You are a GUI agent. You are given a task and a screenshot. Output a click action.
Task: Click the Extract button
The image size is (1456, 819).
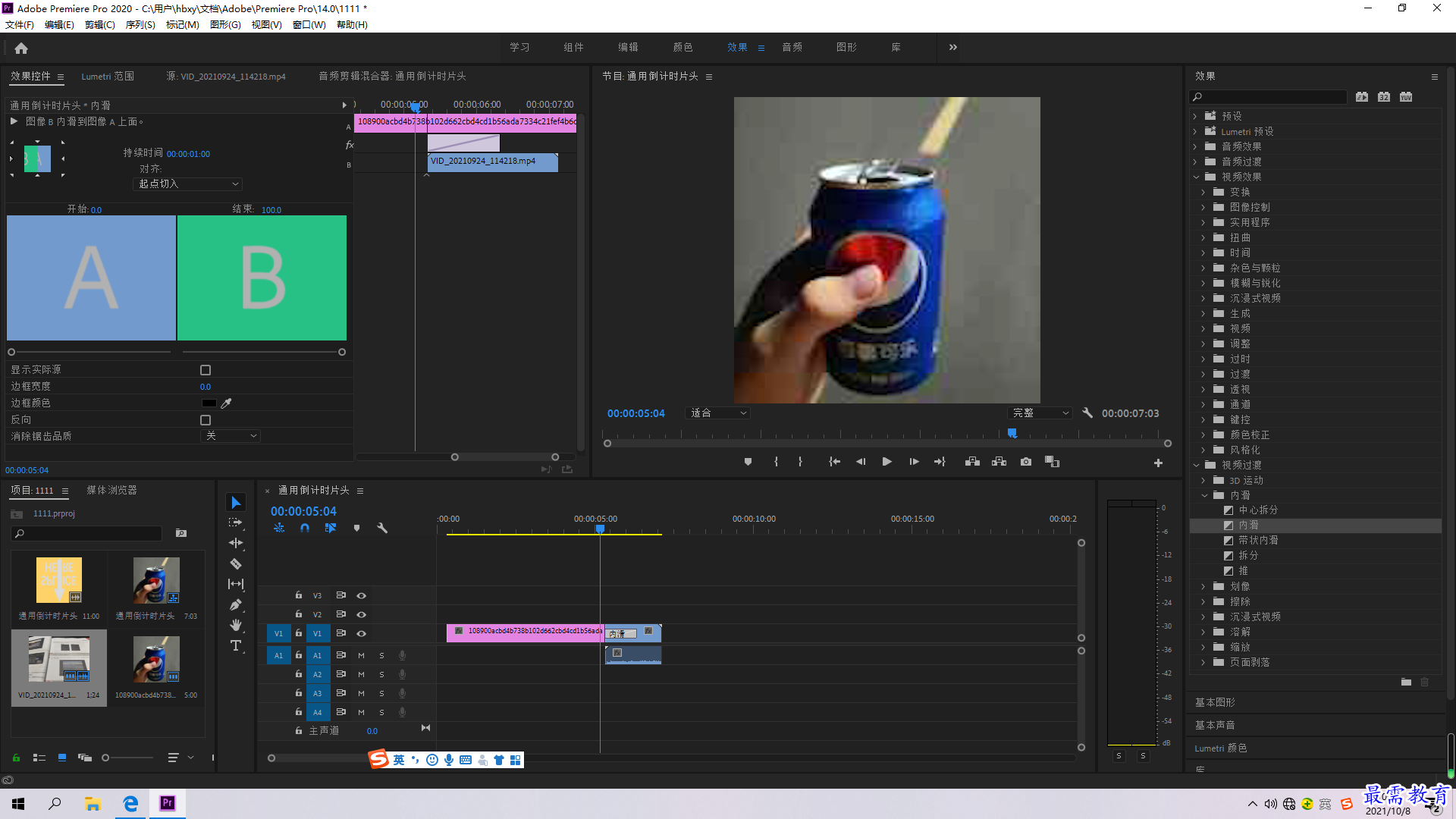tap(999, 462)
